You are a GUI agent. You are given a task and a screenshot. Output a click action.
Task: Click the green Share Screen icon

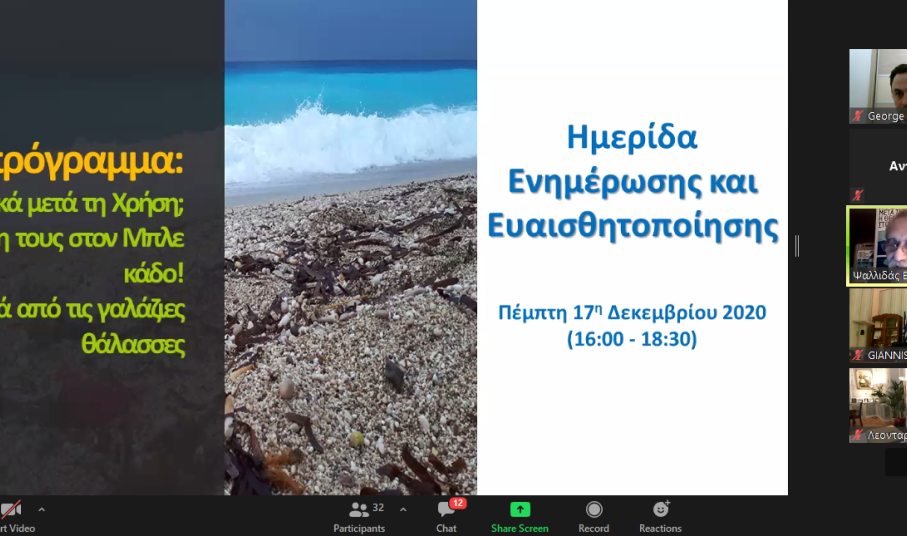click(x=519, y=510)
